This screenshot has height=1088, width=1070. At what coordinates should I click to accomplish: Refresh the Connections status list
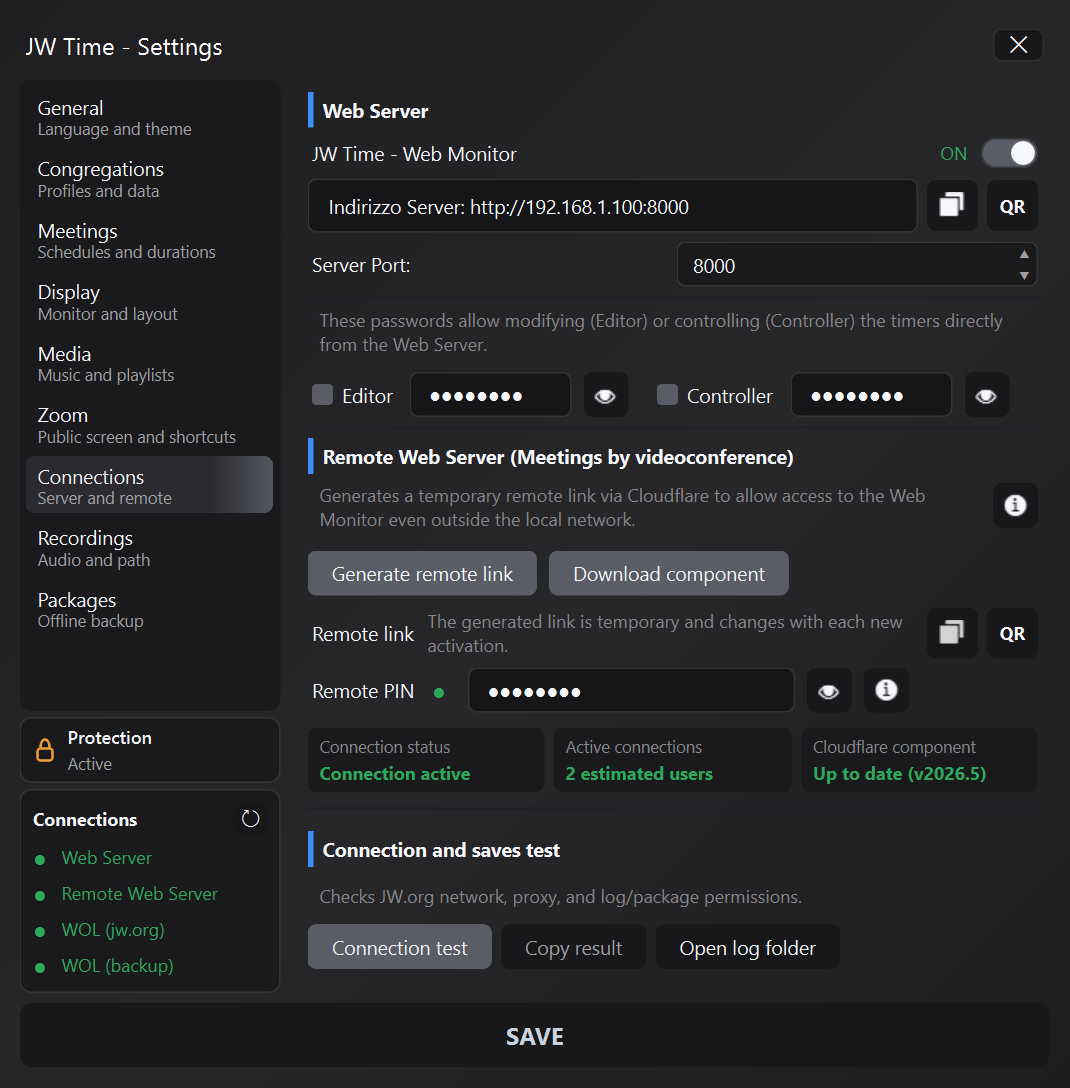pos(250,819)
